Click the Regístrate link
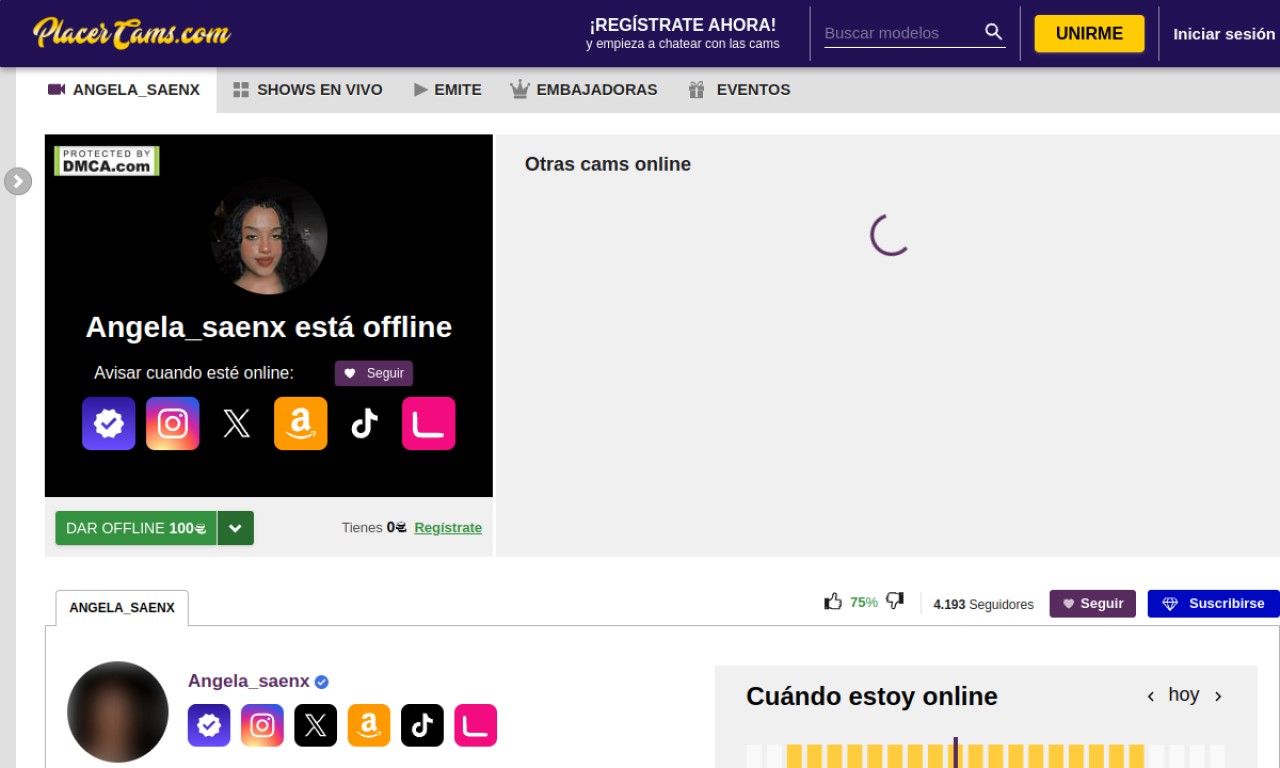 [448, 528]
